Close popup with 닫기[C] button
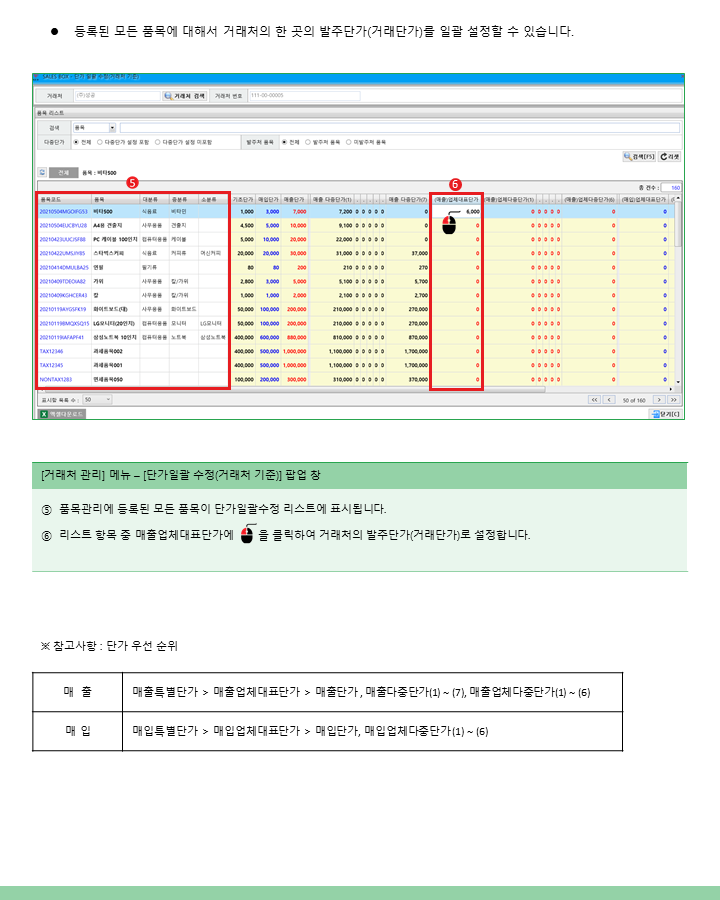 click(x=665, y=414)
